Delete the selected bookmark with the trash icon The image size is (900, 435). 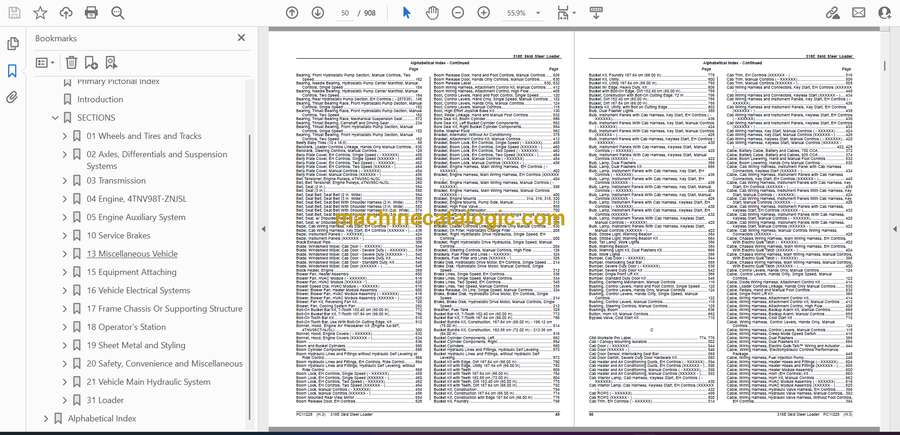[x=71, y=63]
